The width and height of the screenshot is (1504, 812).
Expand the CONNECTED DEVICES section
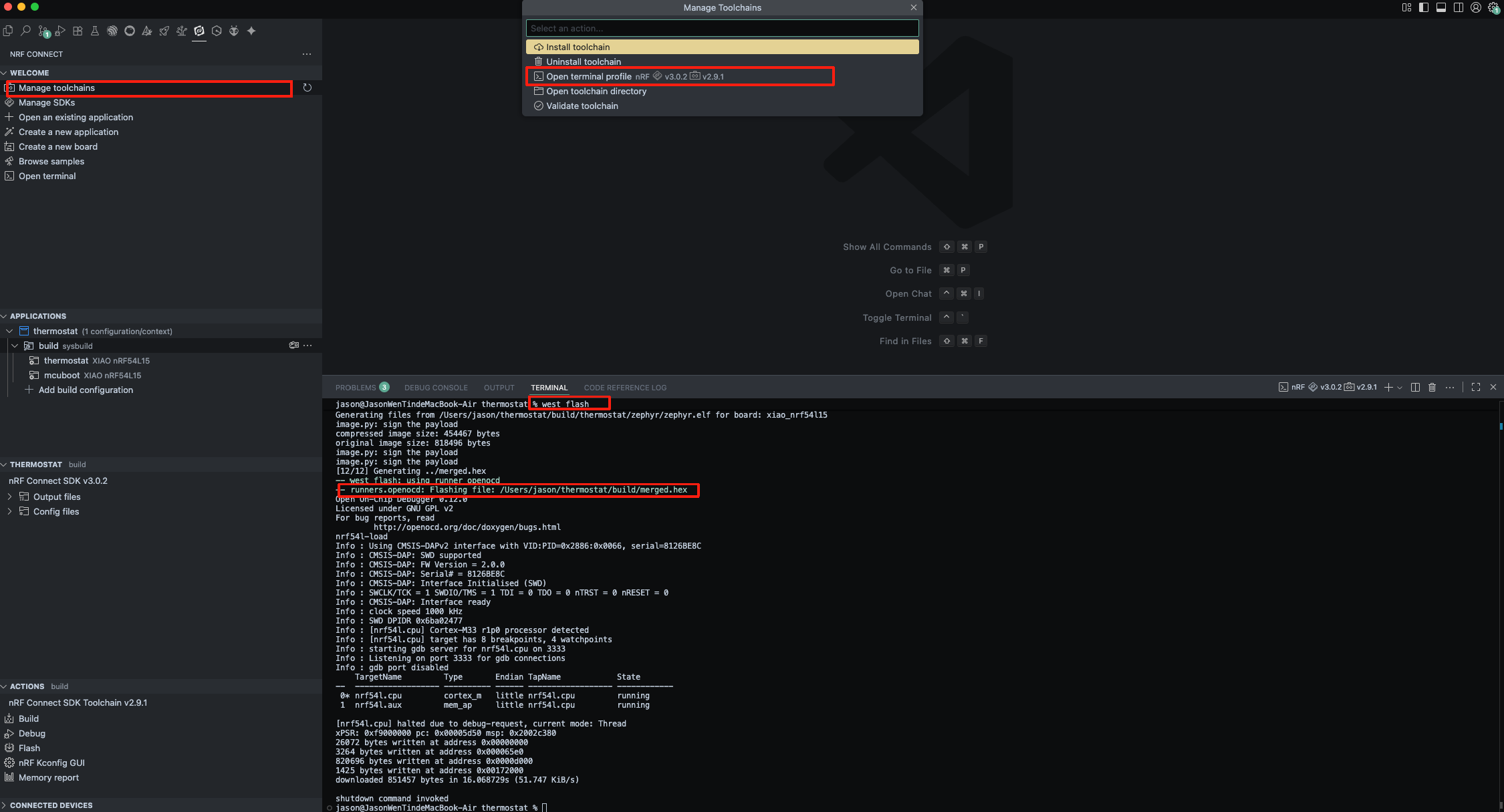tap(4, 805)
